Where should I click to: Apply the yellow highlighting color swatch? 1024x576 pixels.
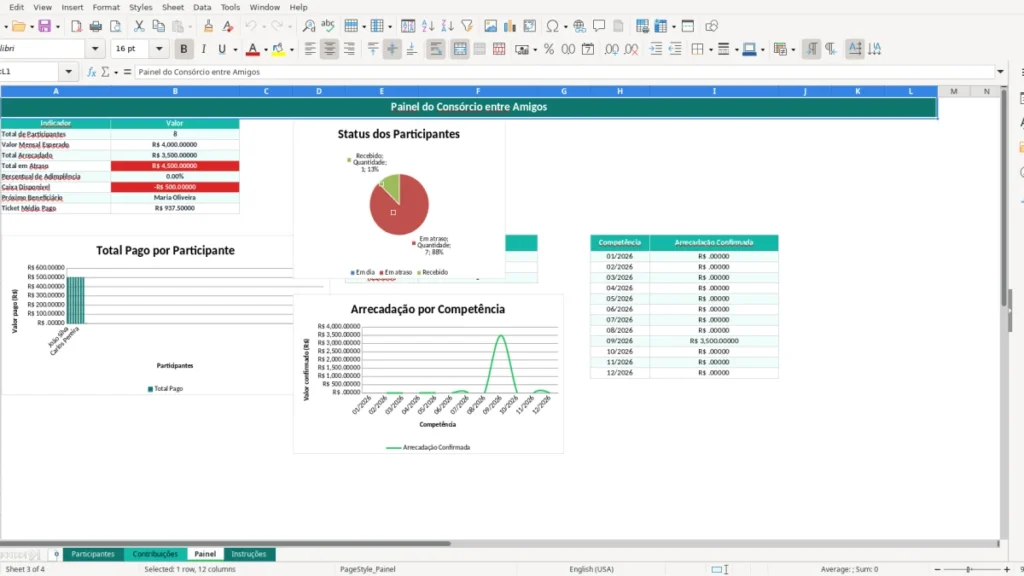279,49
